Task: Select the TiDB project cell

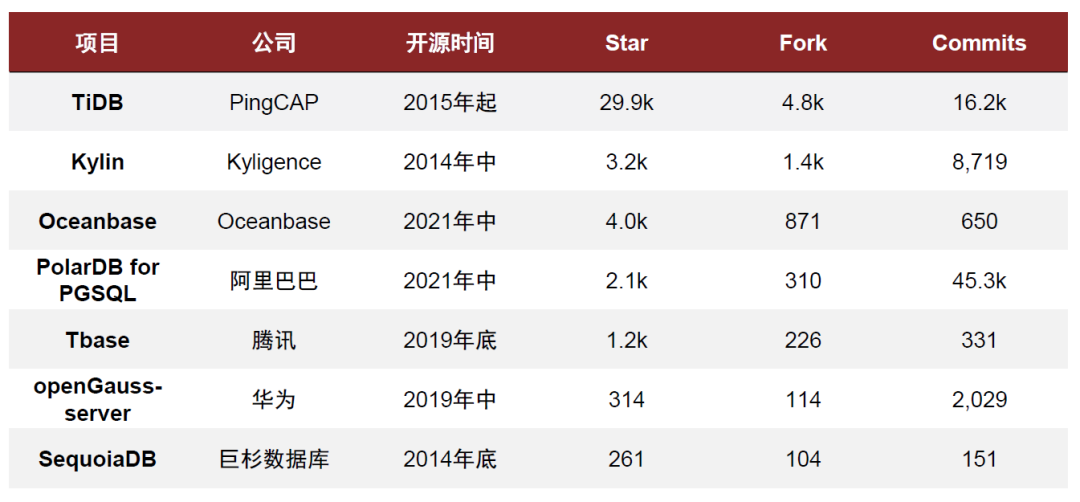Action: (x=97, y=103)
